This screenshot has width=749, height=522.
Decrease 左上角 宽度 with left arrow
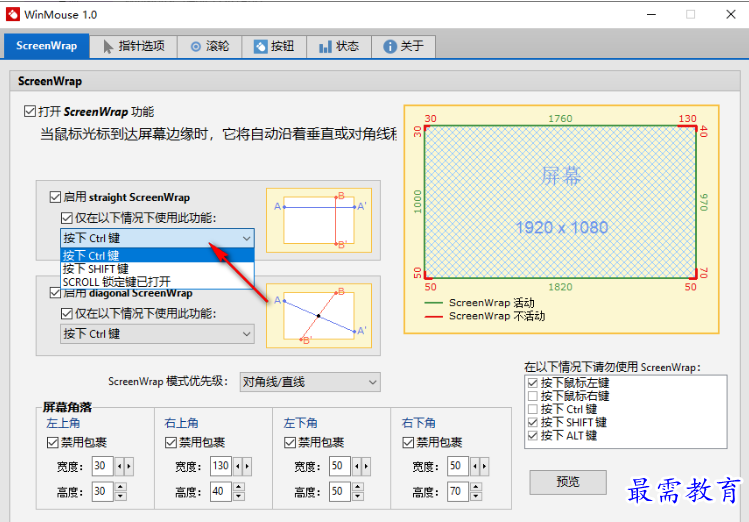119,466
